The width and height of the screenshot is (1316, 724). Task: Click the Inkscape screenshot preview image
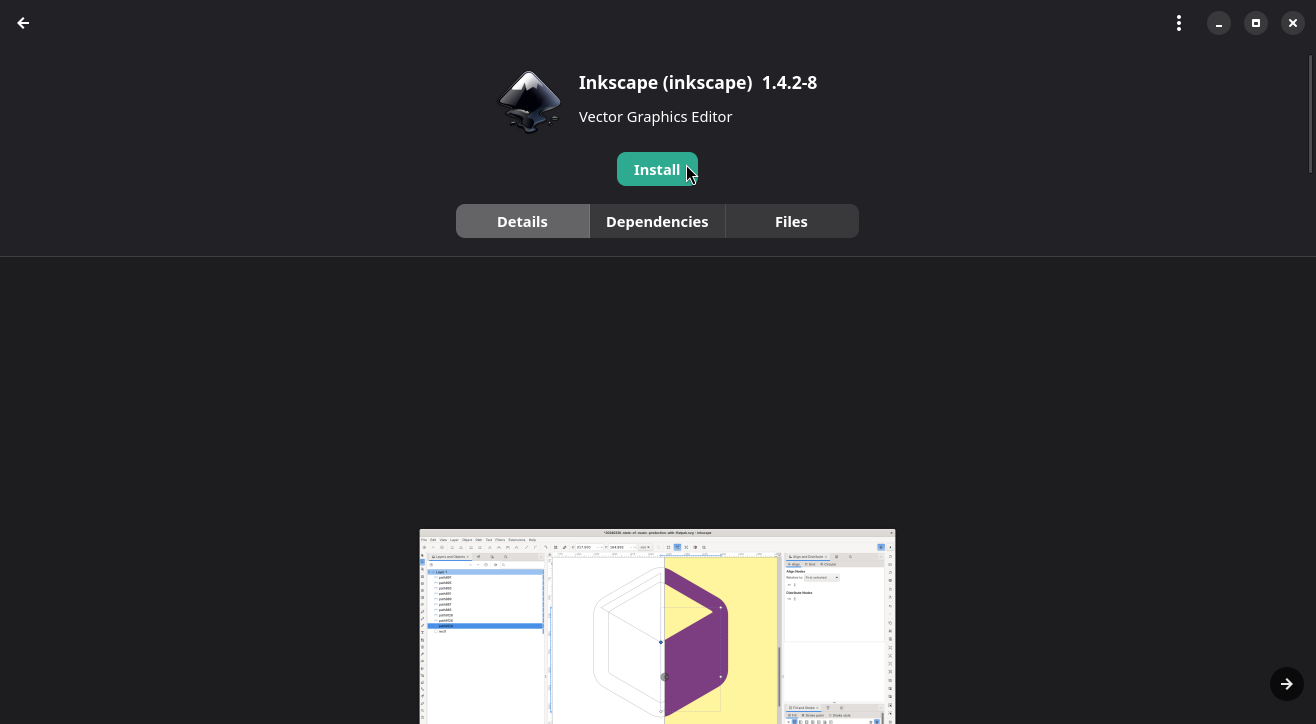coord(657,626)
